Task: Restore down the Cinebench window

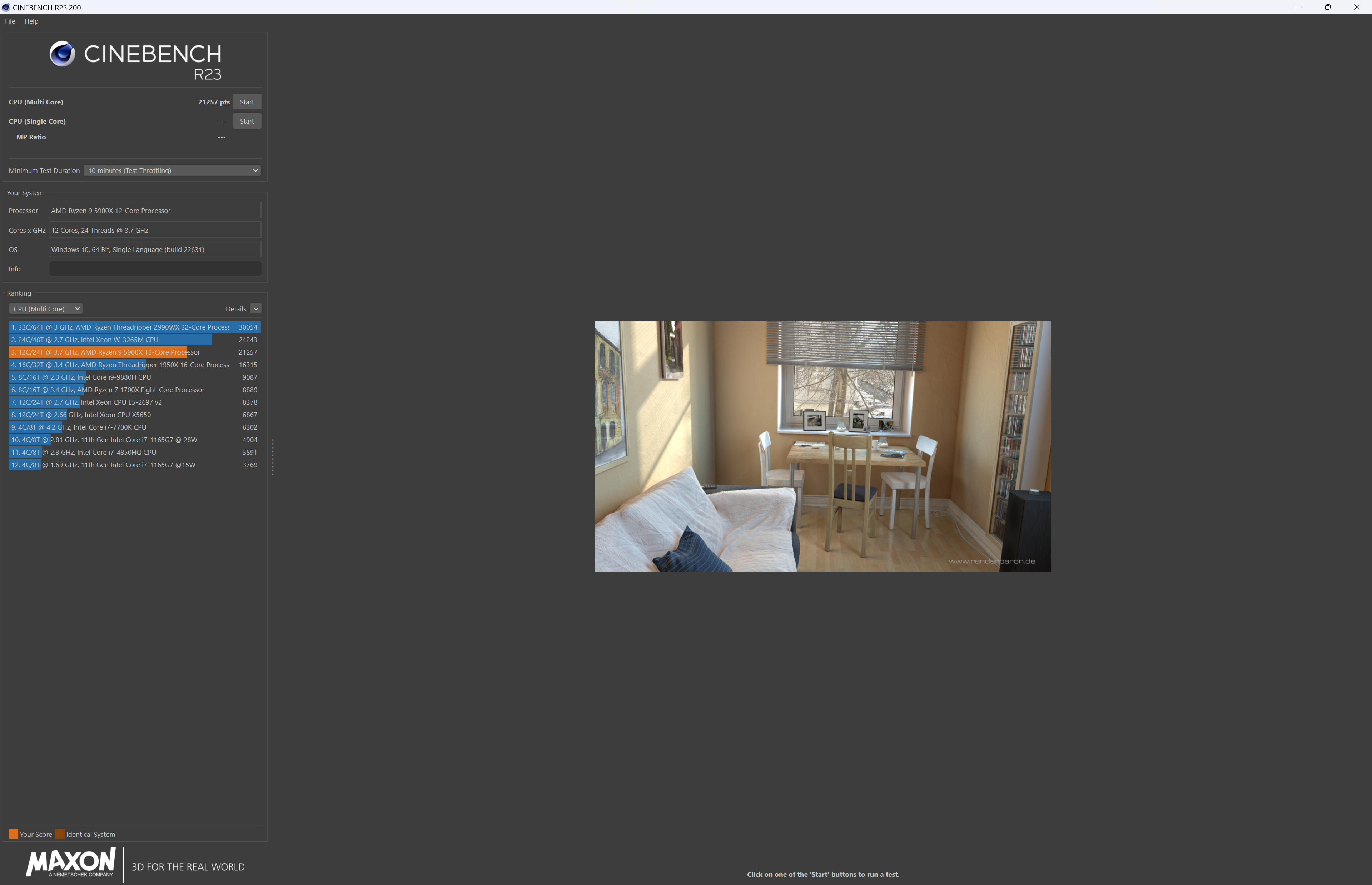Action: tap(1327, 8)
